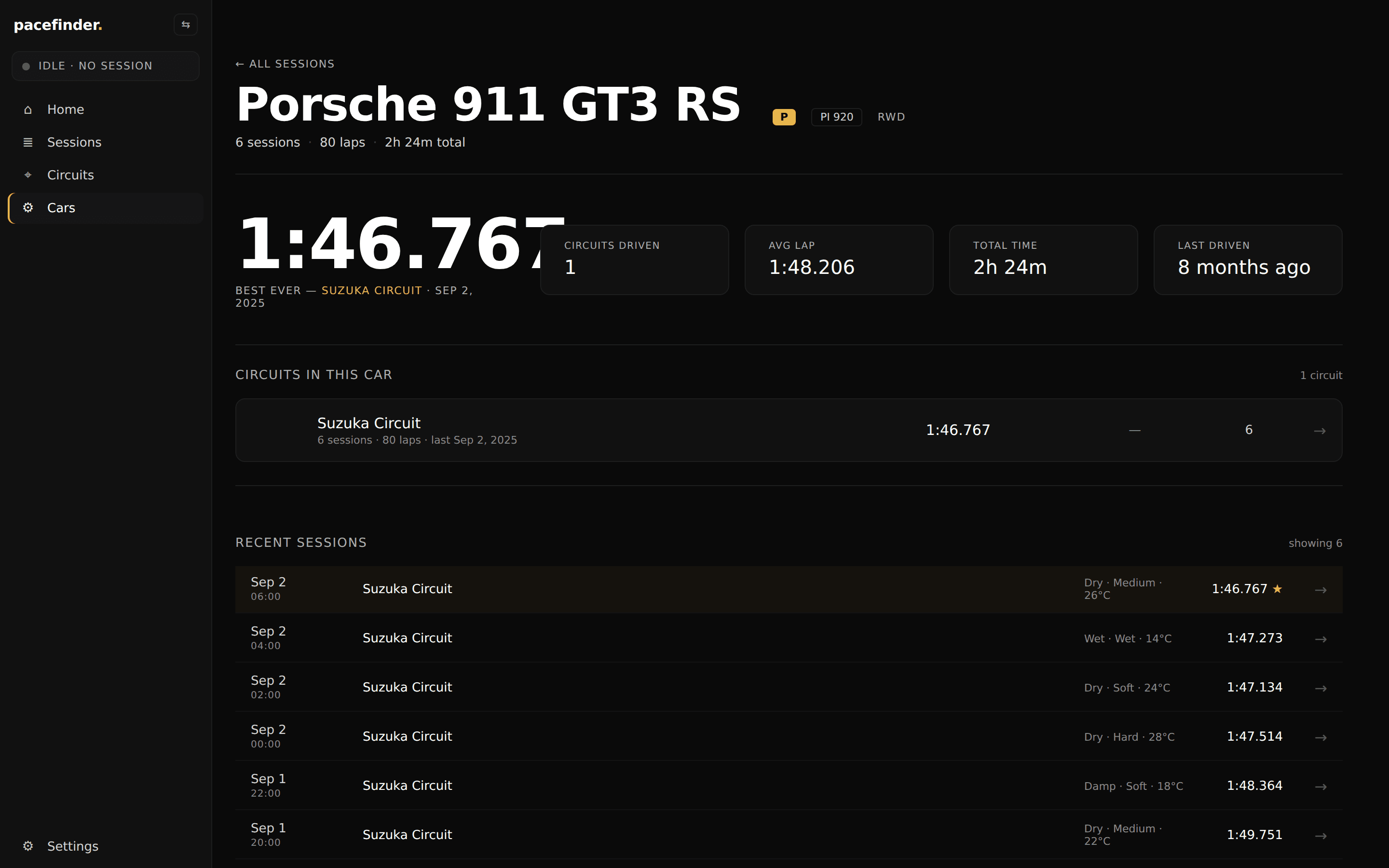Click 'Wet · Wet · 14°C' conditions
The width and height of the screenshot is (1389, 868).
coord(1127,639)
